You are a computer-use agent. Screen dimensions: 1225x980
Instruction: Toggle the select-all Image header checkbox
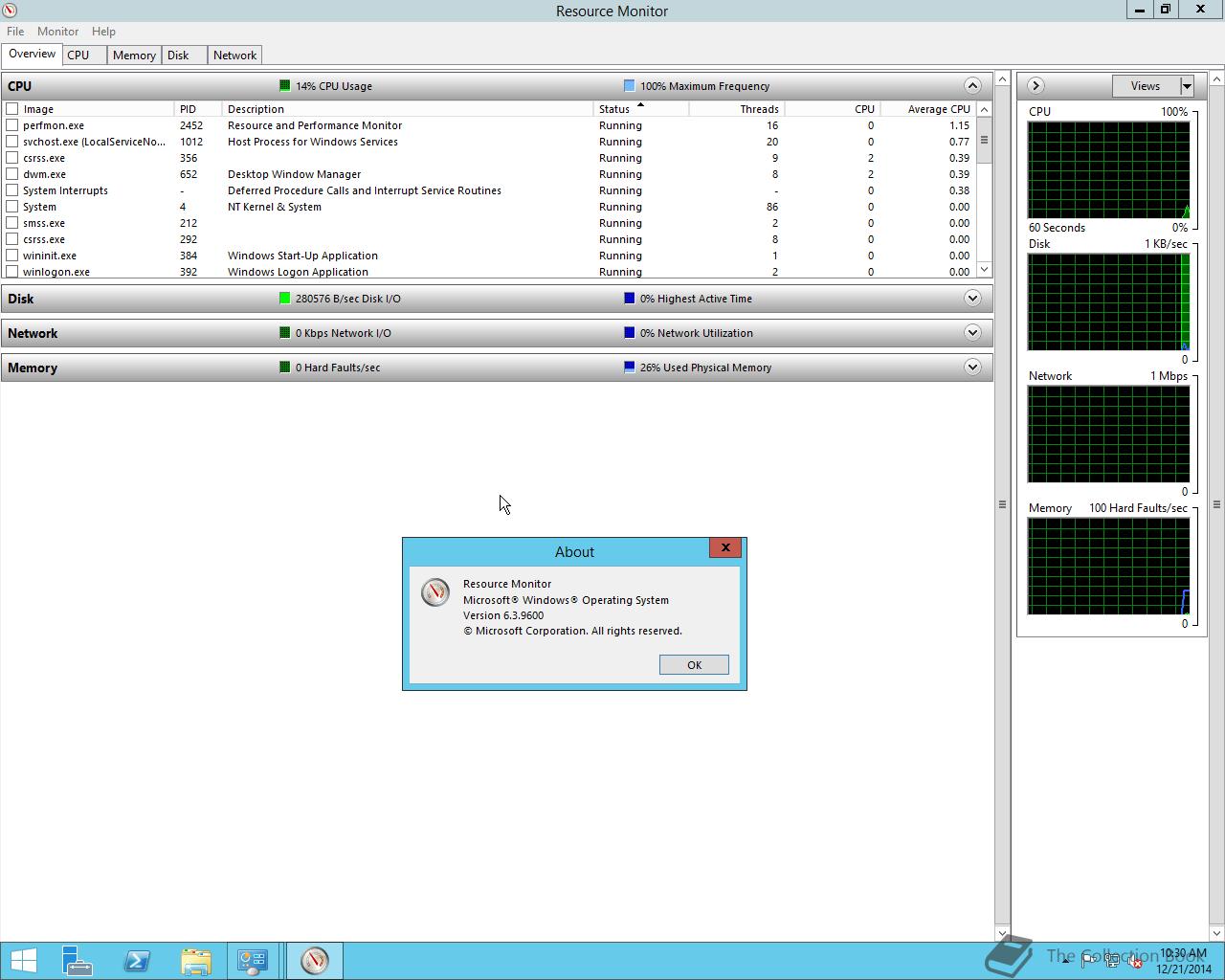tap(12, 109)
